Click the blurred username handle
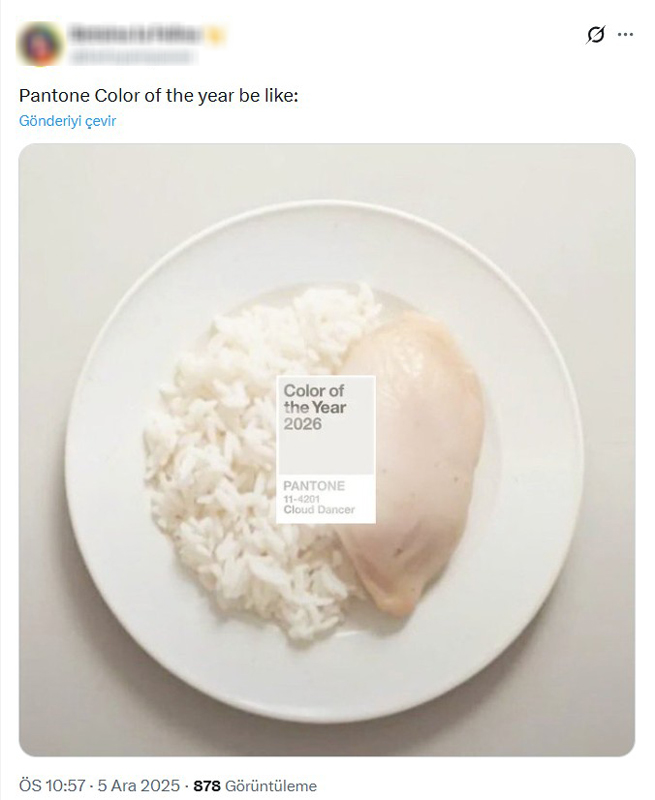 128,56
